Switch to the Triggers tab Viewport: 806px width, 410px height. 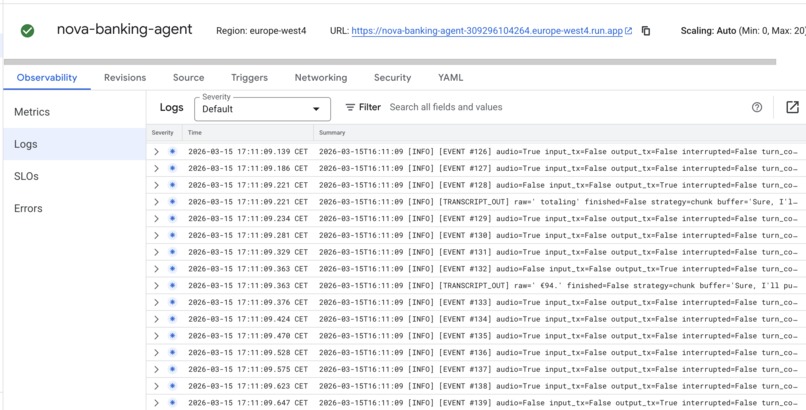click(x=249, y=78)
